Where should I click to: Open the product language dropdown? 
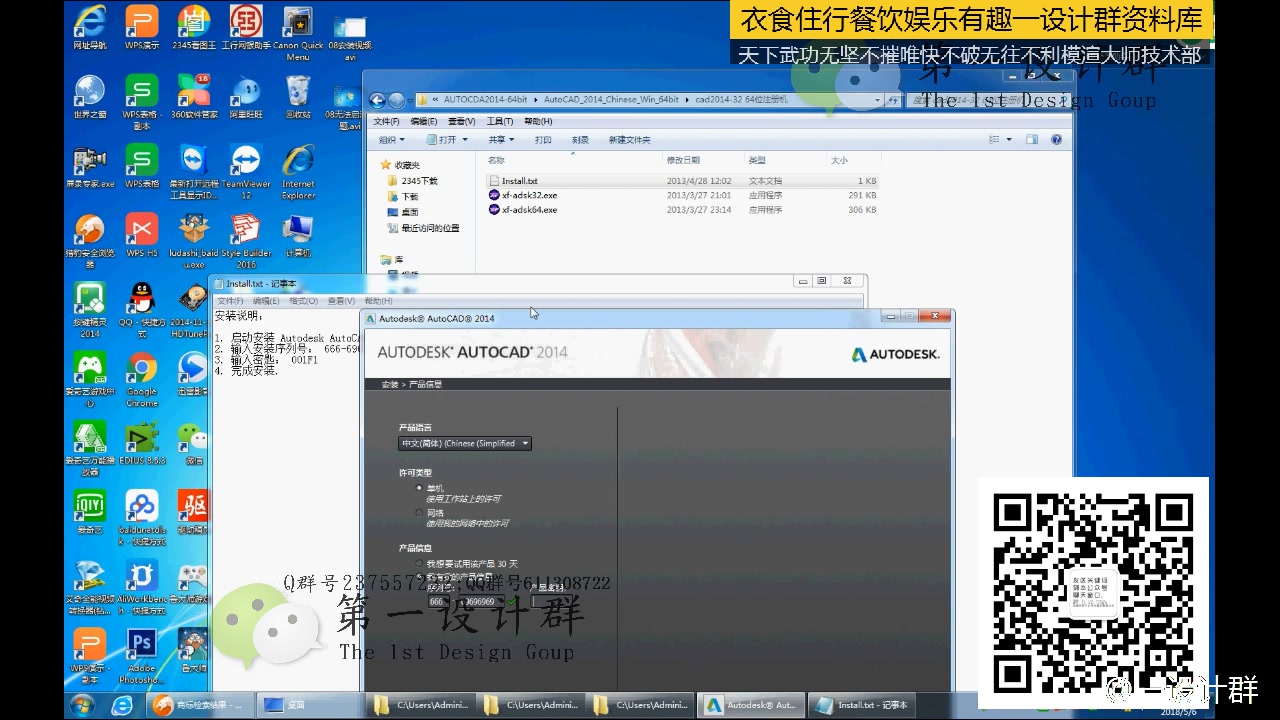coord(465,443)
